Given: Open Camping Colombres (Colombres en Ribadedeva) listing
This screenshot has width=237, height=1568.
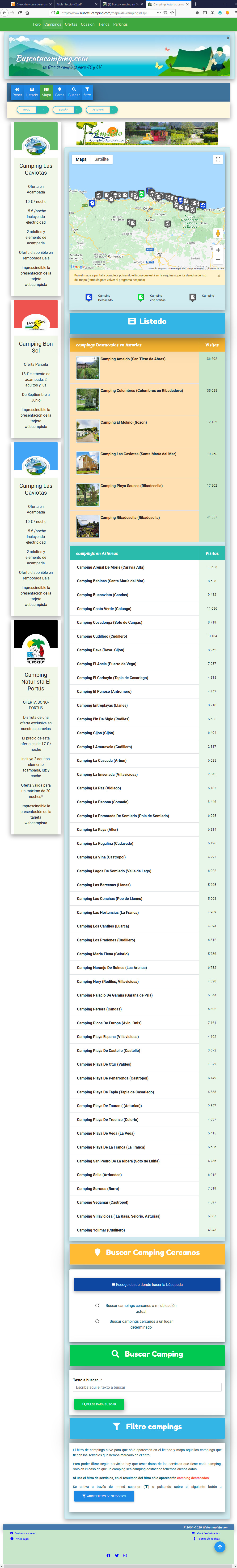Looking at the screenshot, I should [x=141, y=391].
